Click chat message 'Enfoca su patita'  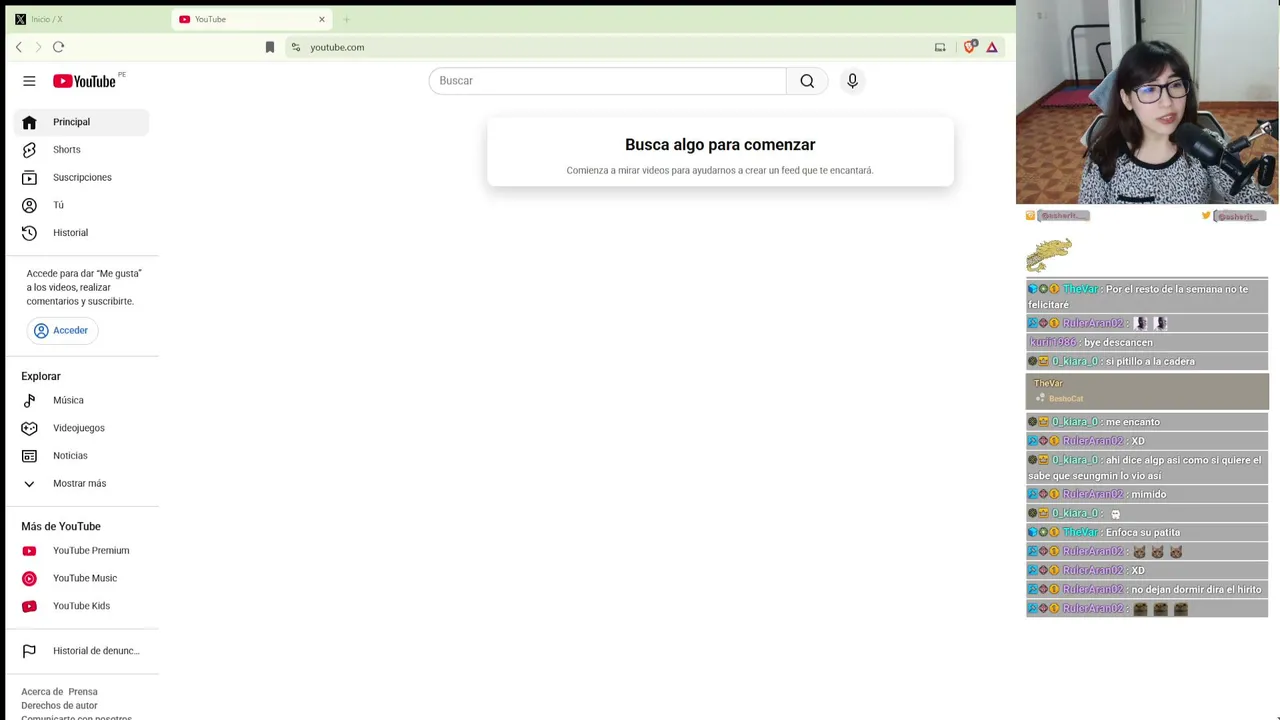point(1143,532)
